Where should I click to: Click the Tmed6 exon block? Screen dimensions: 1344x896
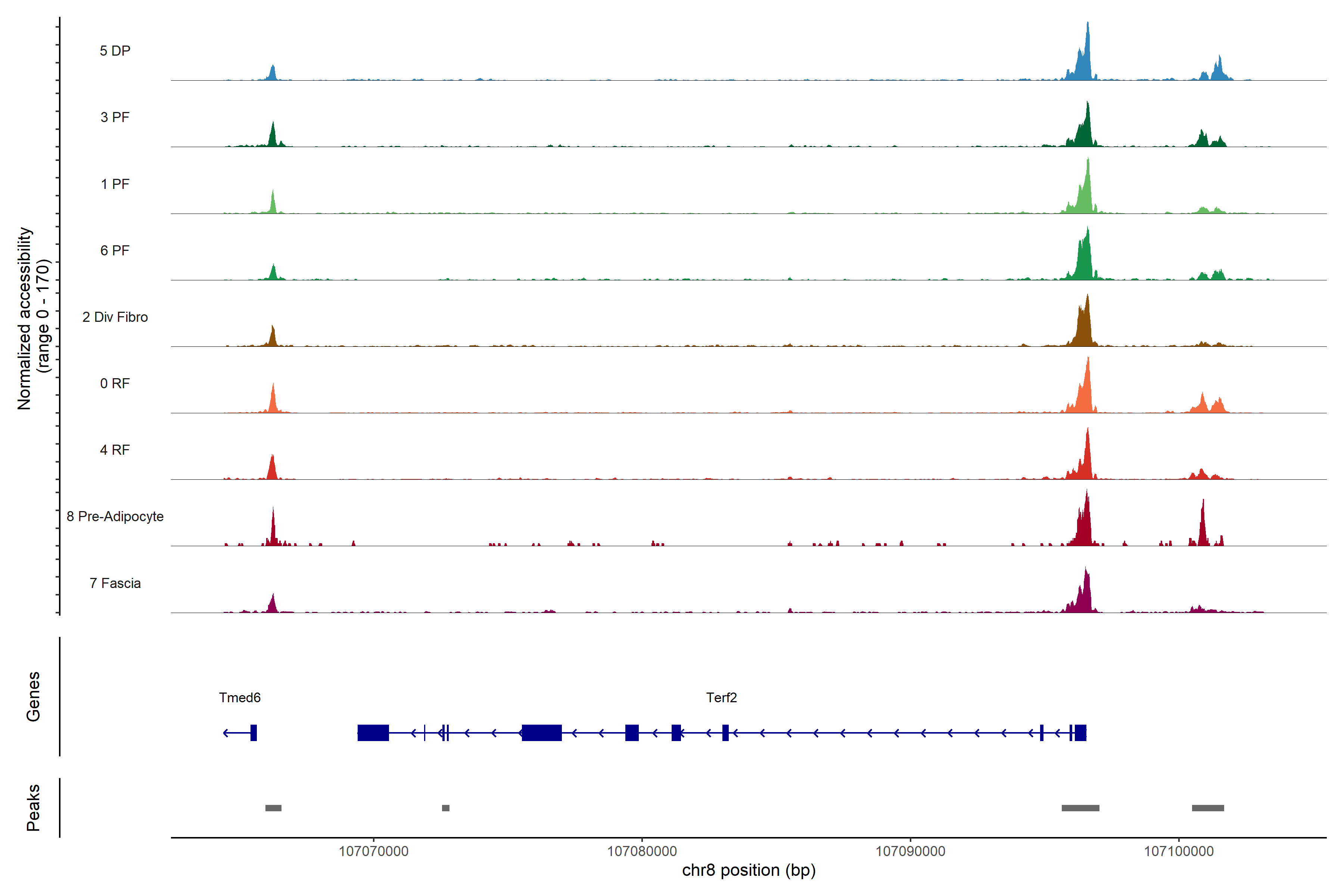tap(254, 732)
